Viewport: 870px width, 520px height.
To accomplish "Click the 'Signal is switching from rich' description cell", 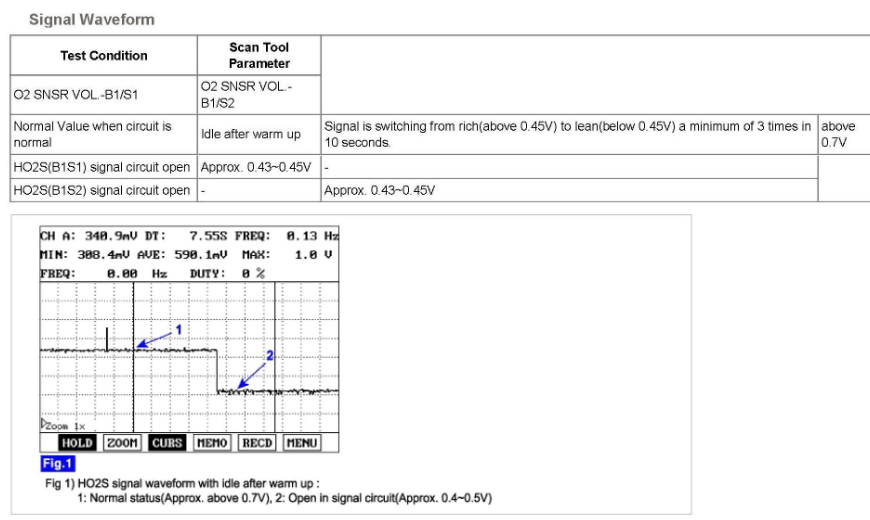I will (569, 134).
